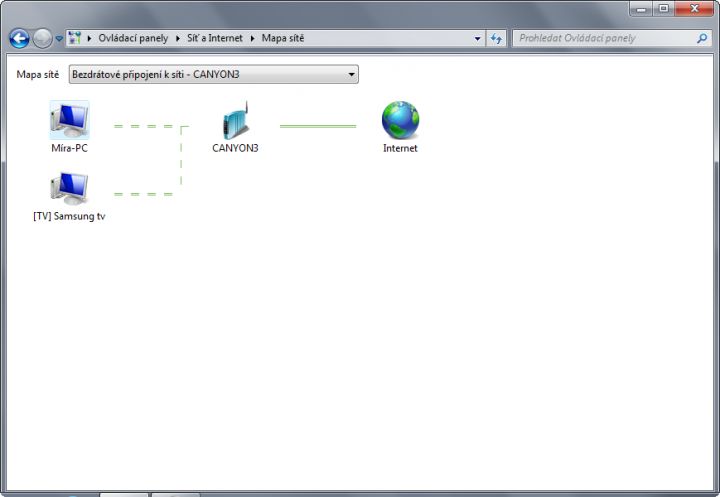
Task: Maximize the network map window
Action: click(664, 9)
